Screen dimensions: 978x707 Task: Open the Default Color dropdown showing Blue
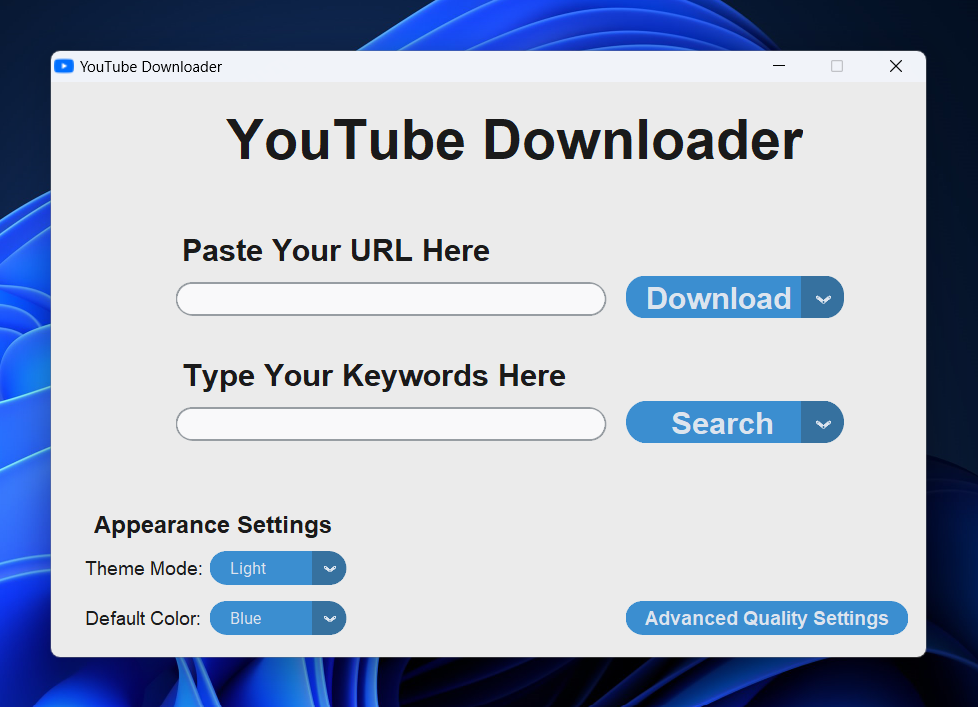point(278,618)
